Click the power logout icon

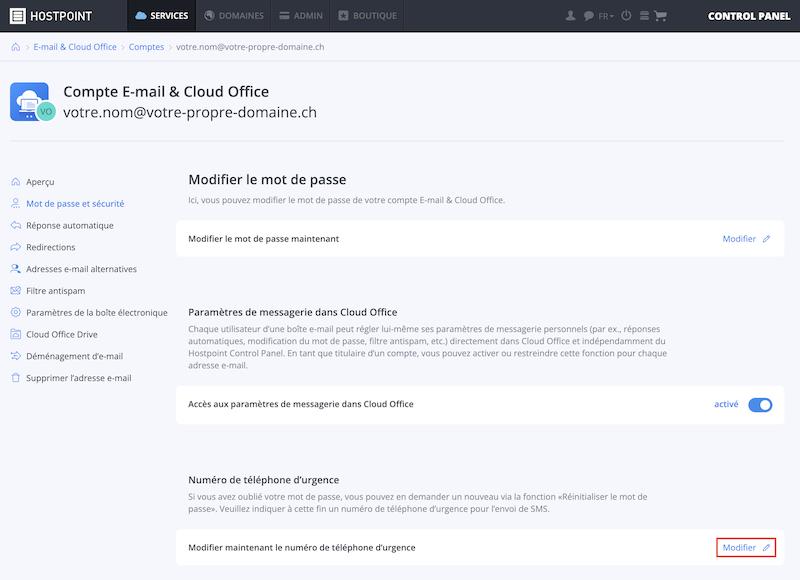point(626,16)
